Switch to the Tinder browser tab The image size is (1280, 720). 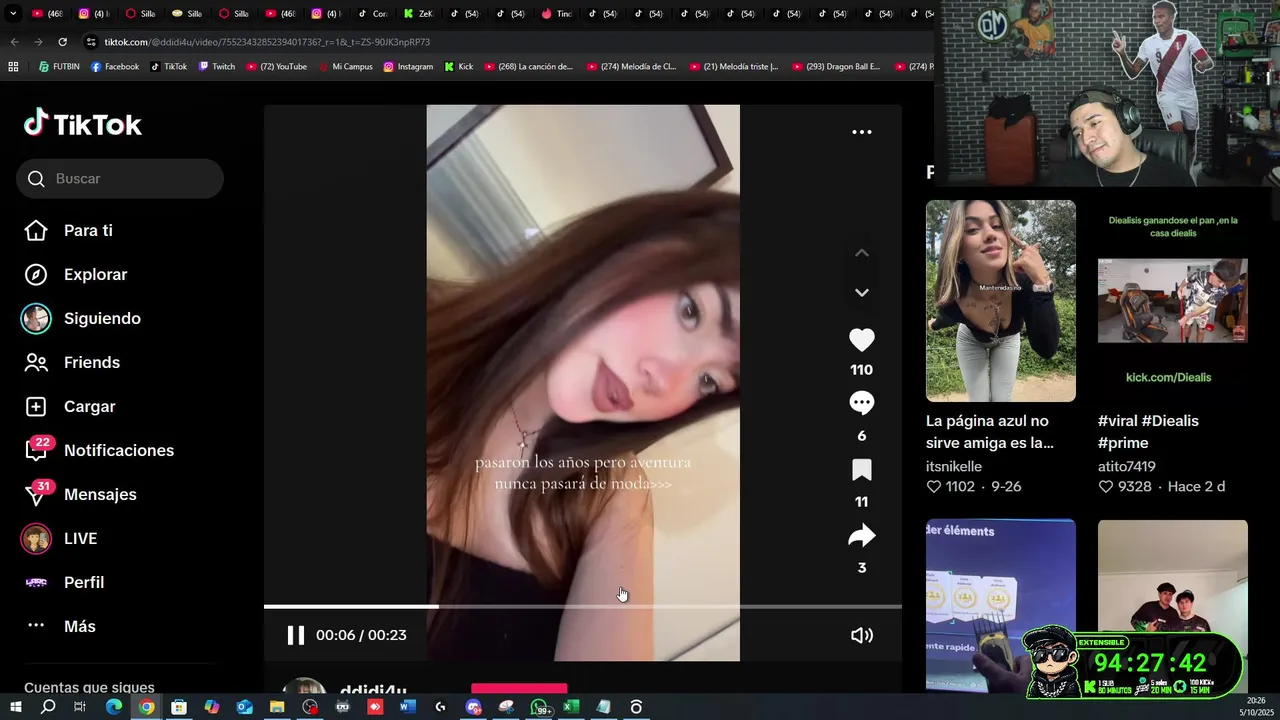tap(556, 14)
